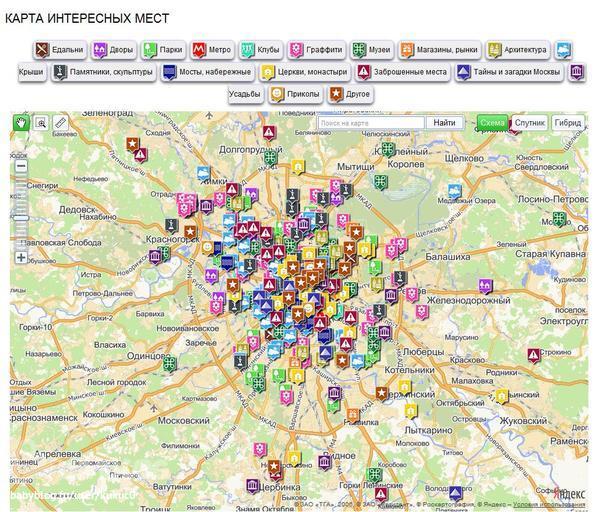Toggle the Приколы category filter

pos(294,94)
